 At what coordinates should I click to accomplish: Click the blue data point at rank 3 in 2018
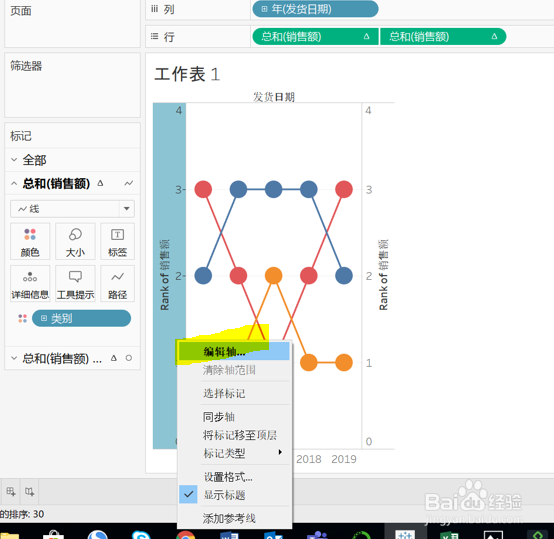point(309,189)
